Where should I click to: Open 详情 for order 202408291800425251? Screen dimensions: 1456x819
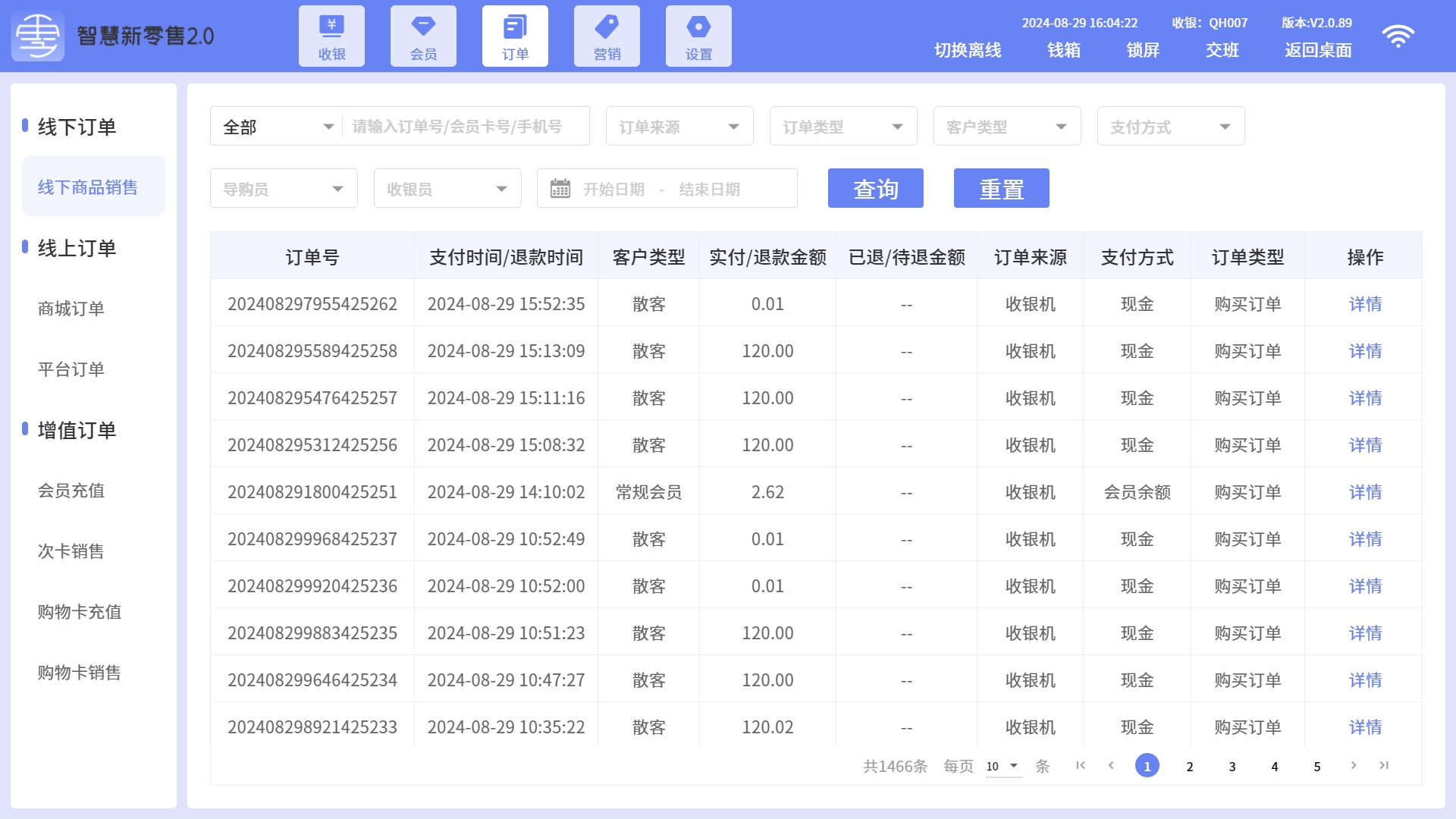click(1365, 492)
